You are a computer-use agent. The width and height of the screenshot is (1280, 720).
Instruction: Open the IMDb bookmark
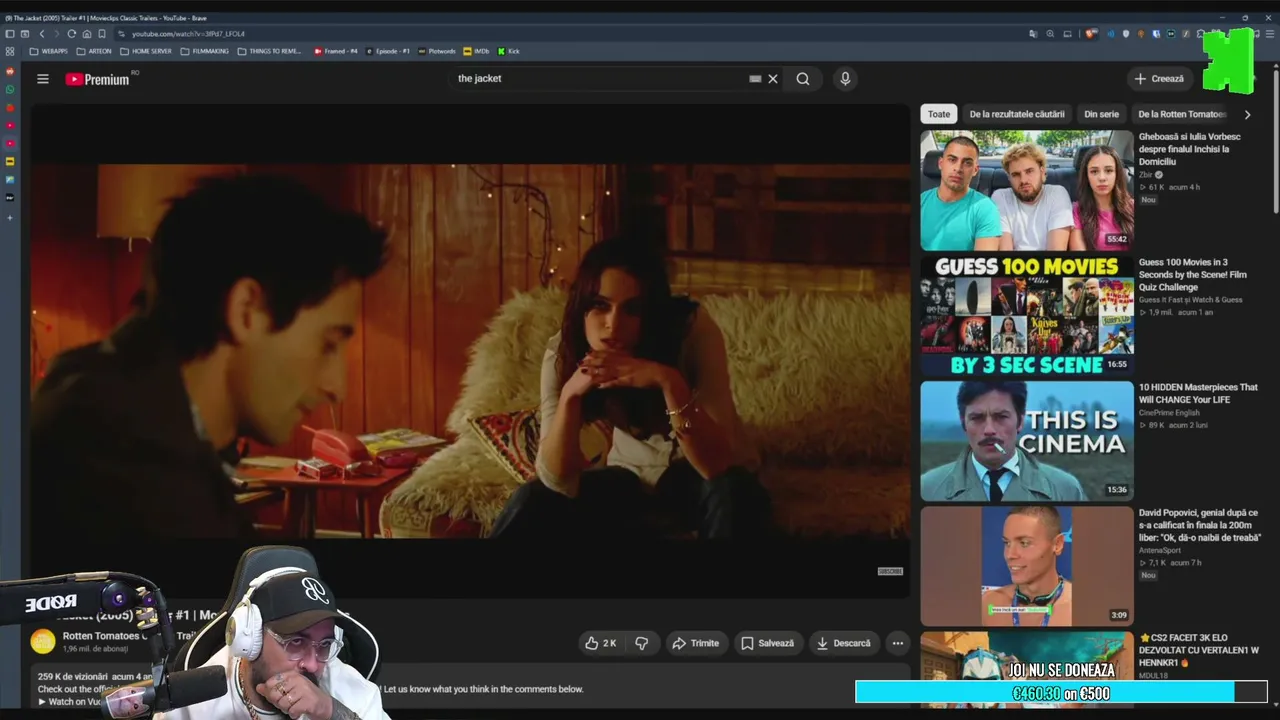[x=477, y=51]
